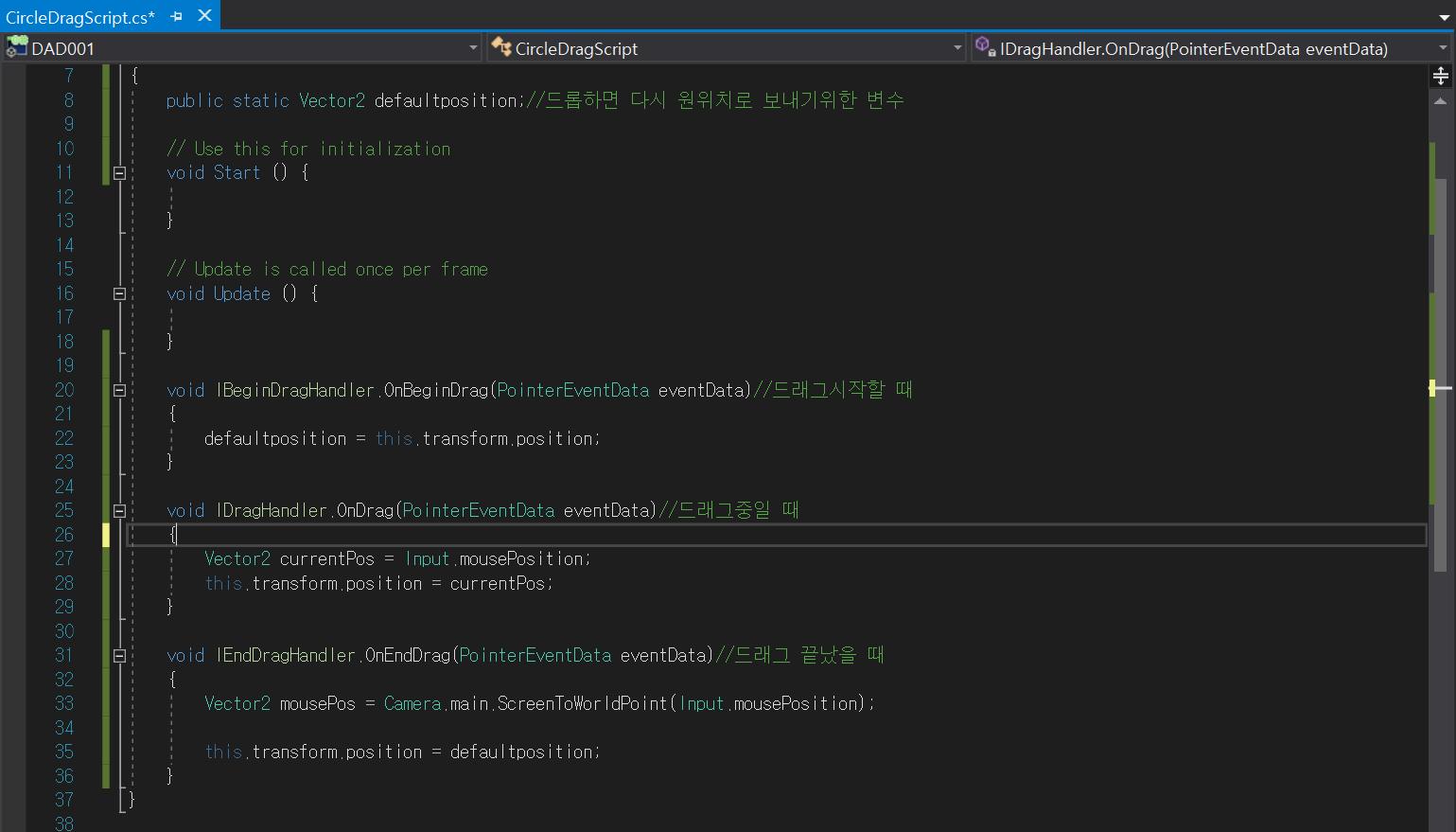Click 'currentPos' in the Vector2 declaration
Viewport: 1456px width, 832px height.
pos(327,558)
